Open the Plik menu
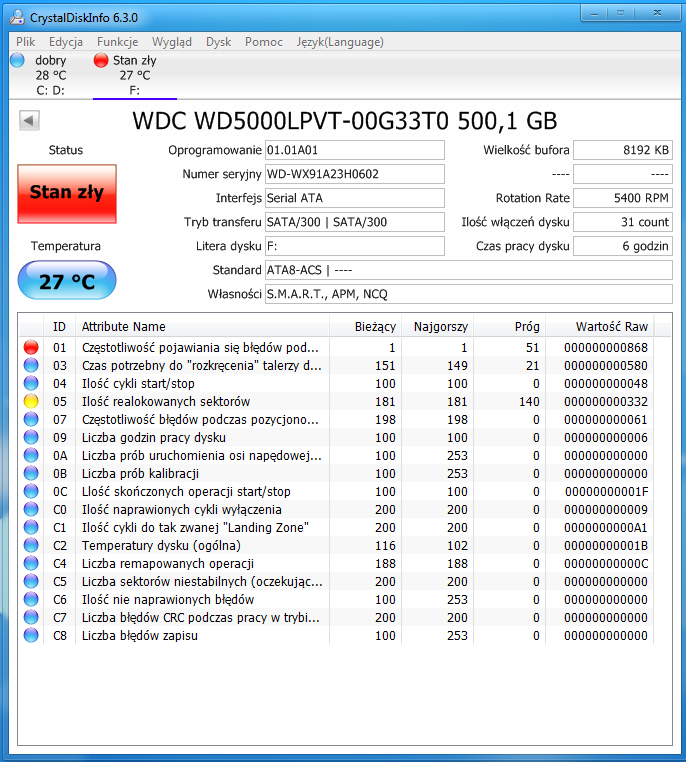 point(25,42)
